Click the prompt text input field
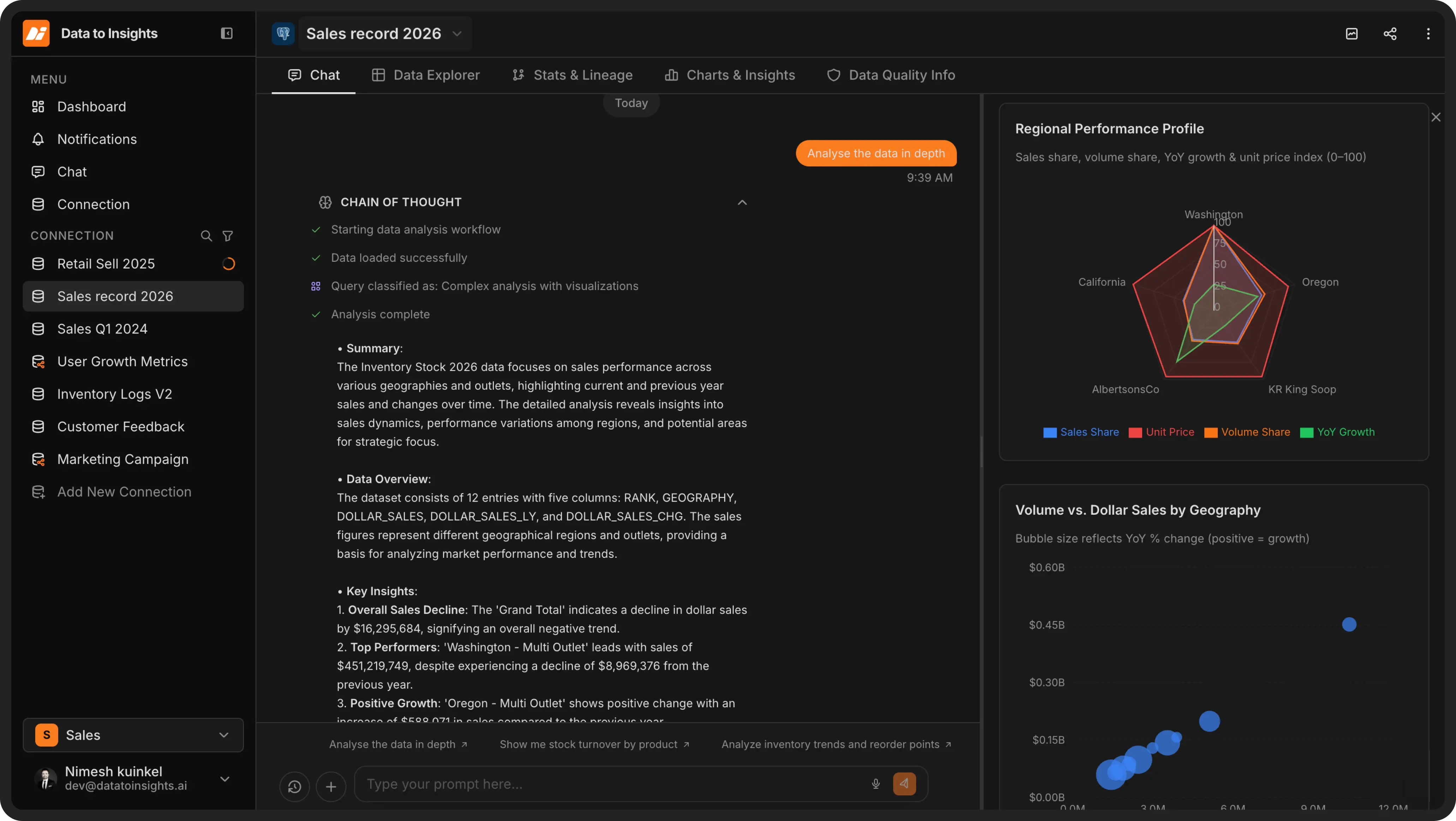The width and height of the screenshot is (1456, 821). pos(610,784)
